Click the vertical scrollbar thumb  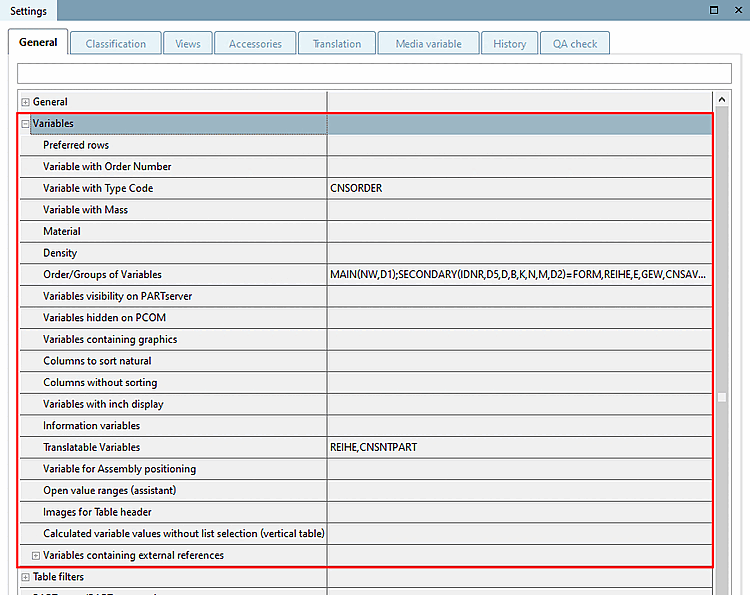pyautogui.click(x=722, y=397)
